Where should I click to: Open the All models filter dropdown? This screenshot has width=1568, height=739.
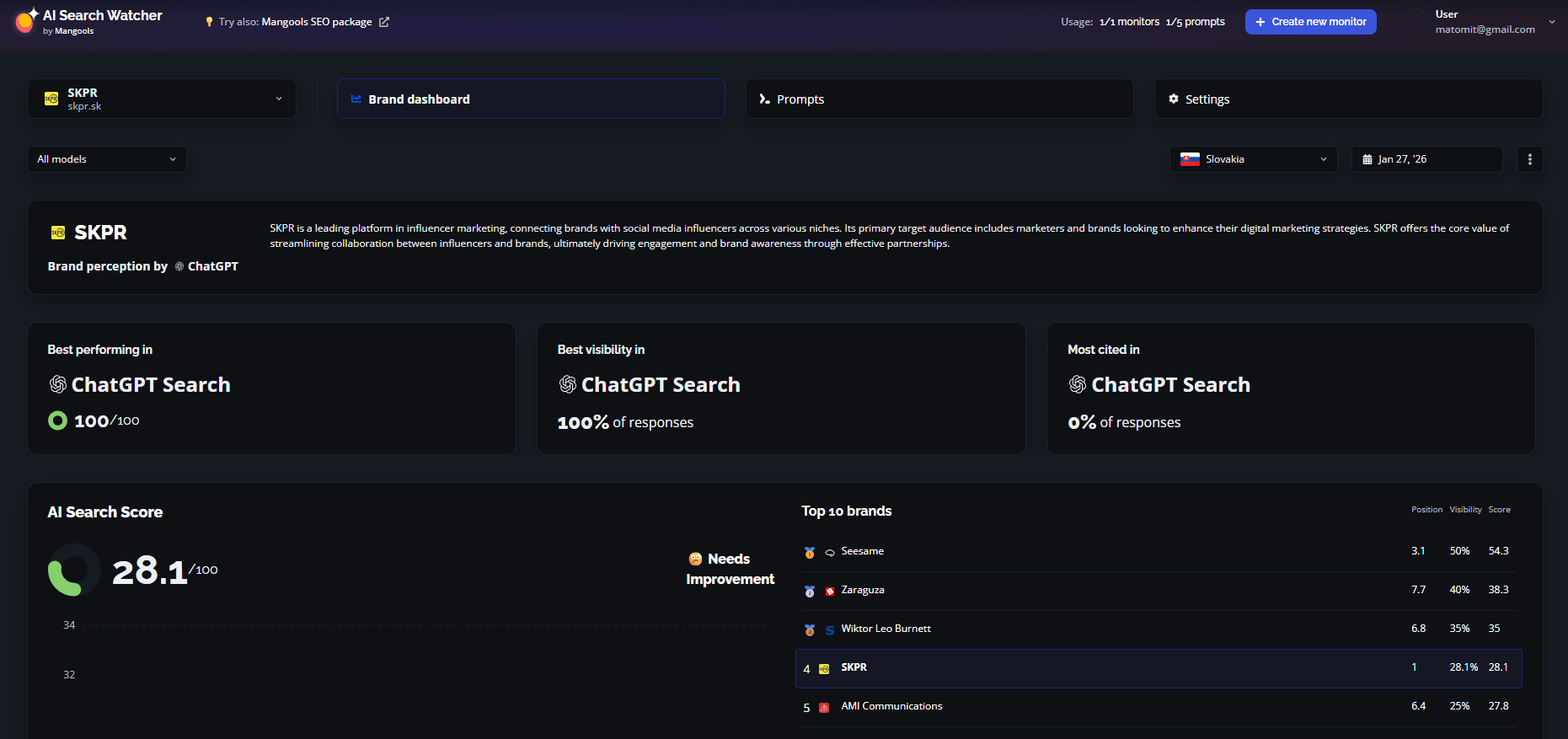107,159
